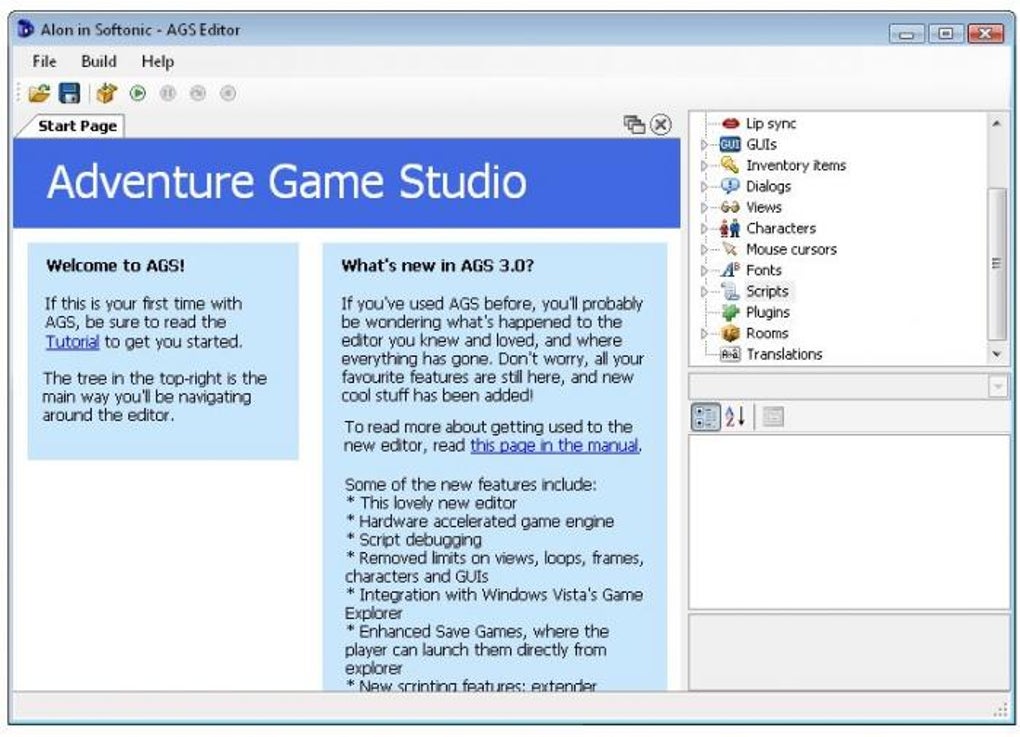Close the Start Page with X icon
This screenshot has width=1020, height=737.
(661, 124)
